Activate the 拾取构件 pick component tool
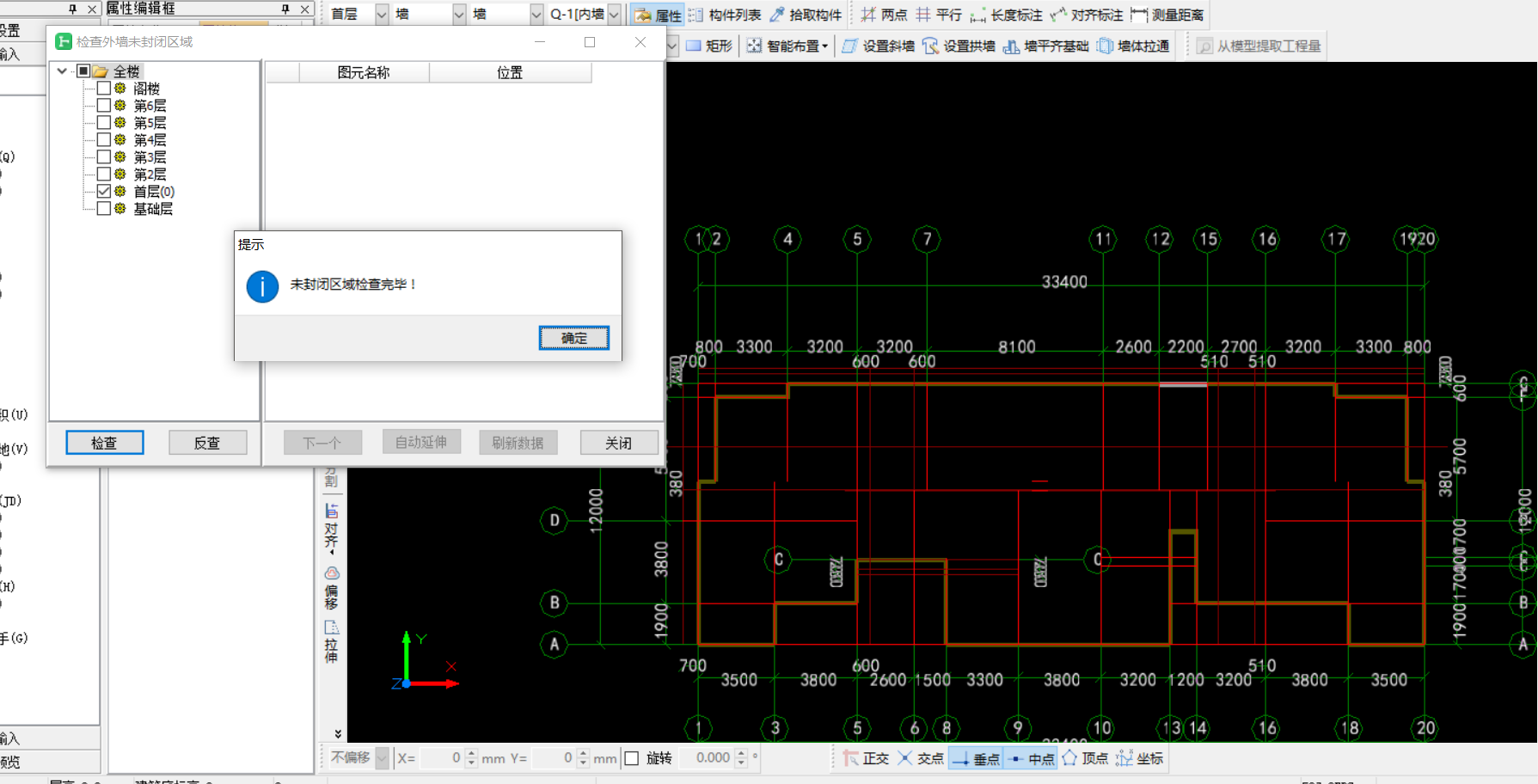This screenshot has height=784, width=1538. pyautogui.click(x=806, y=15)
